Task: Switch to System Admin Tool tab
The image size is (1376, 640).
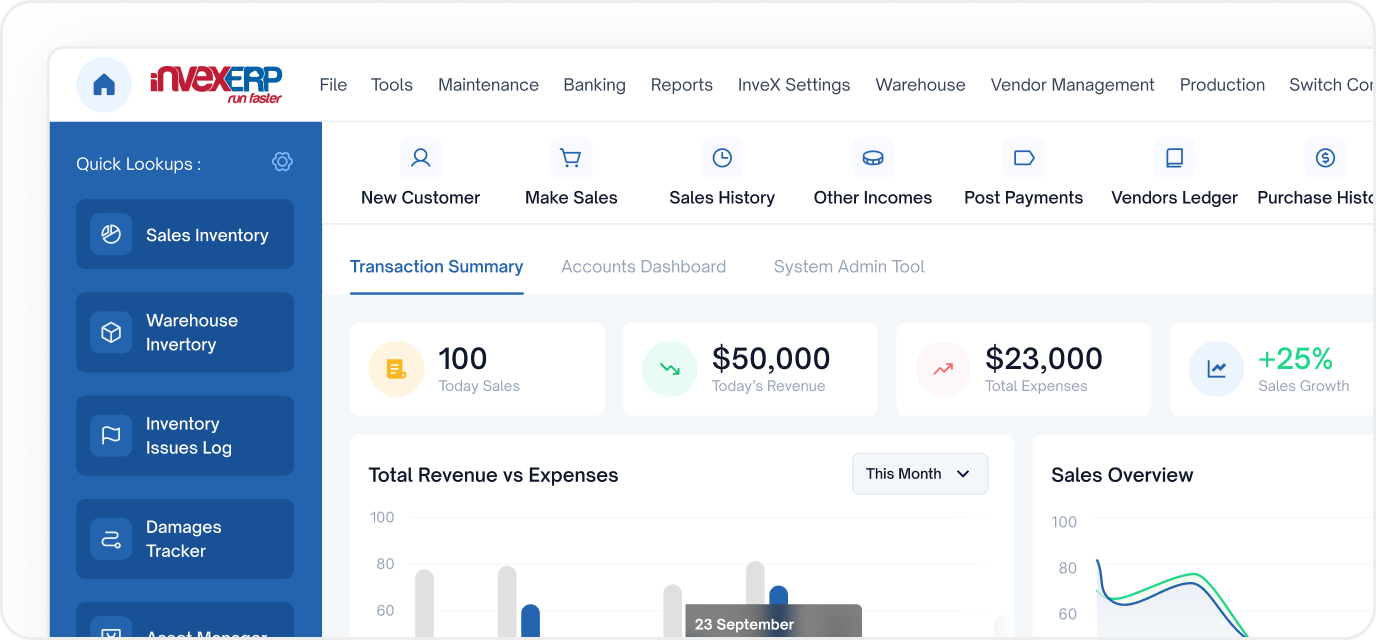Action: pyautogui.click(x=849, y=267)
